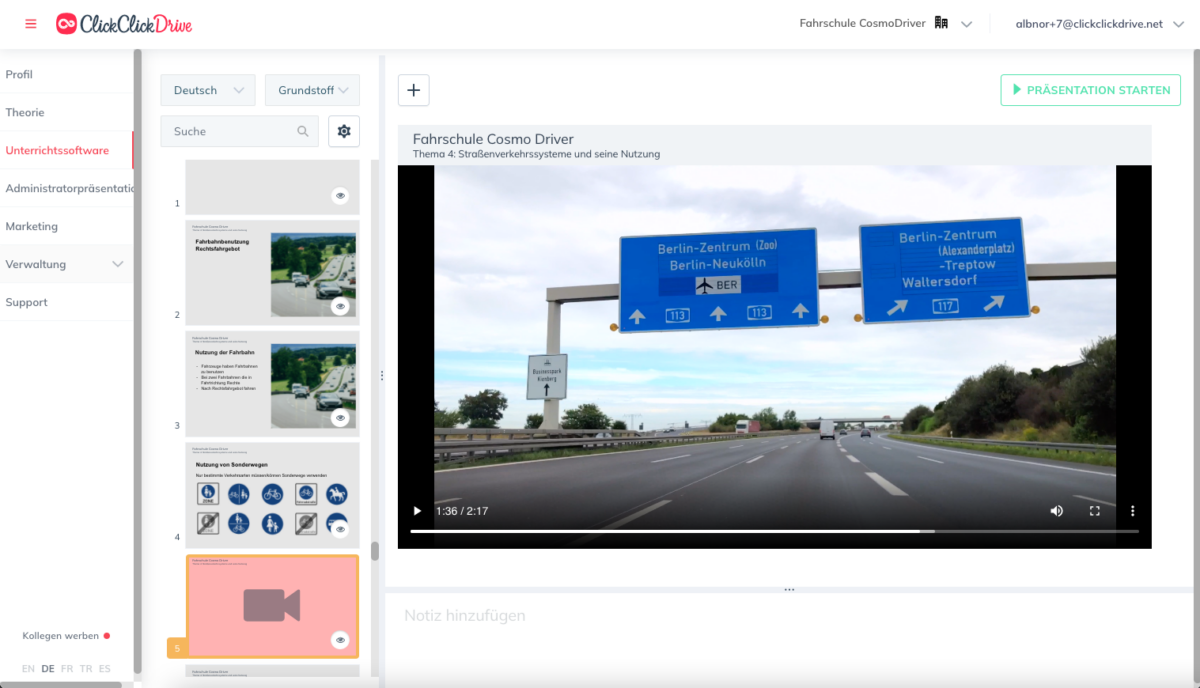Toggle visibility eye on slide 4
Image resolution: width=1200 pixels, height=688 pixels.
click(340, 529)
